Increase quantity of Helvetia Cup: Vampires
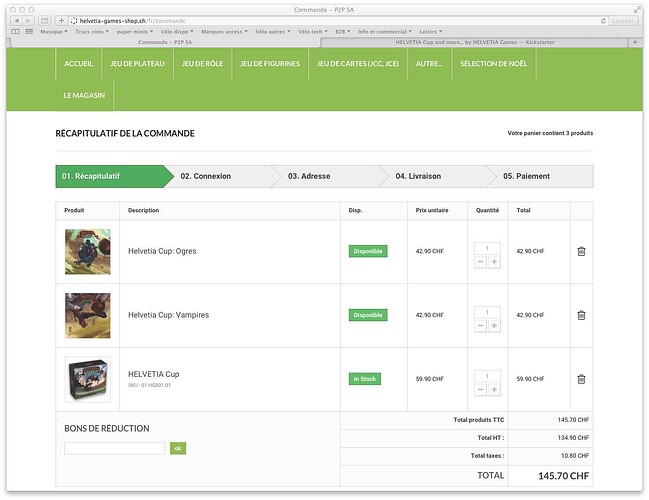 [x=494, y=326]
